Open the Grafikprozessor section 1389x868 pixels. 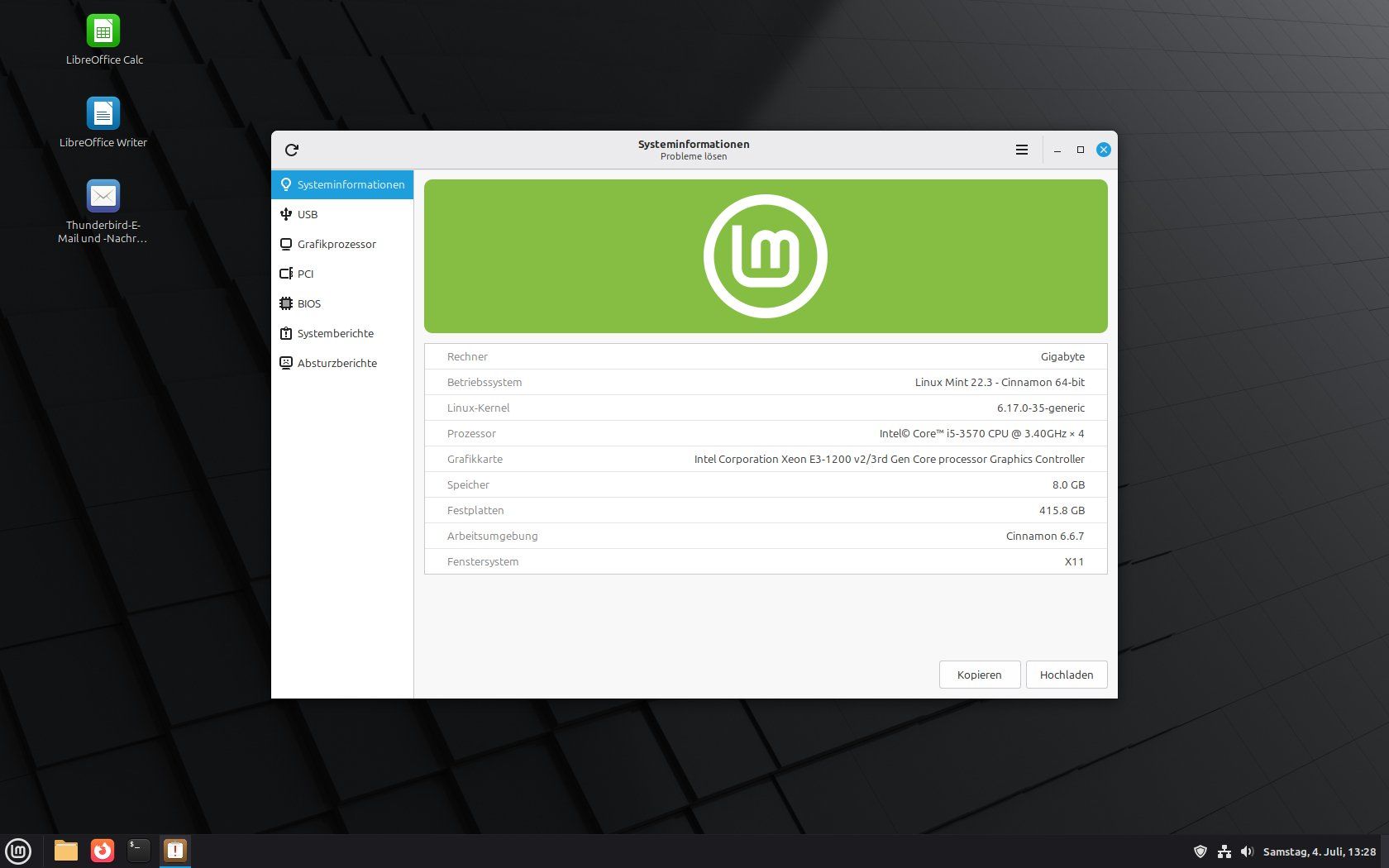pos(342,244)
